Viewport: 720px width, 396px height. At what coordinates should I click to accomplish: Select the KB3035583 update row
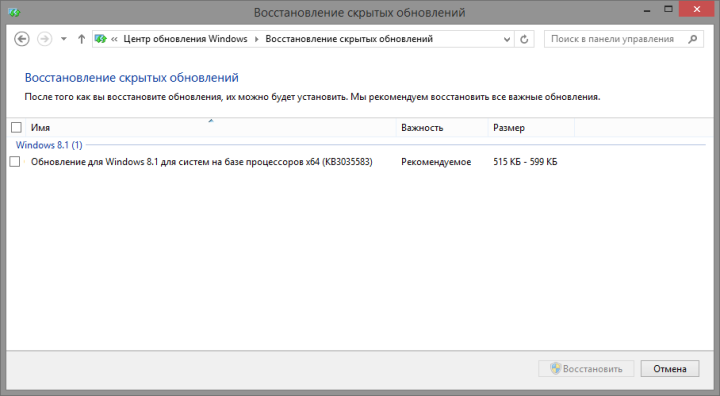(x=356, y=161)
